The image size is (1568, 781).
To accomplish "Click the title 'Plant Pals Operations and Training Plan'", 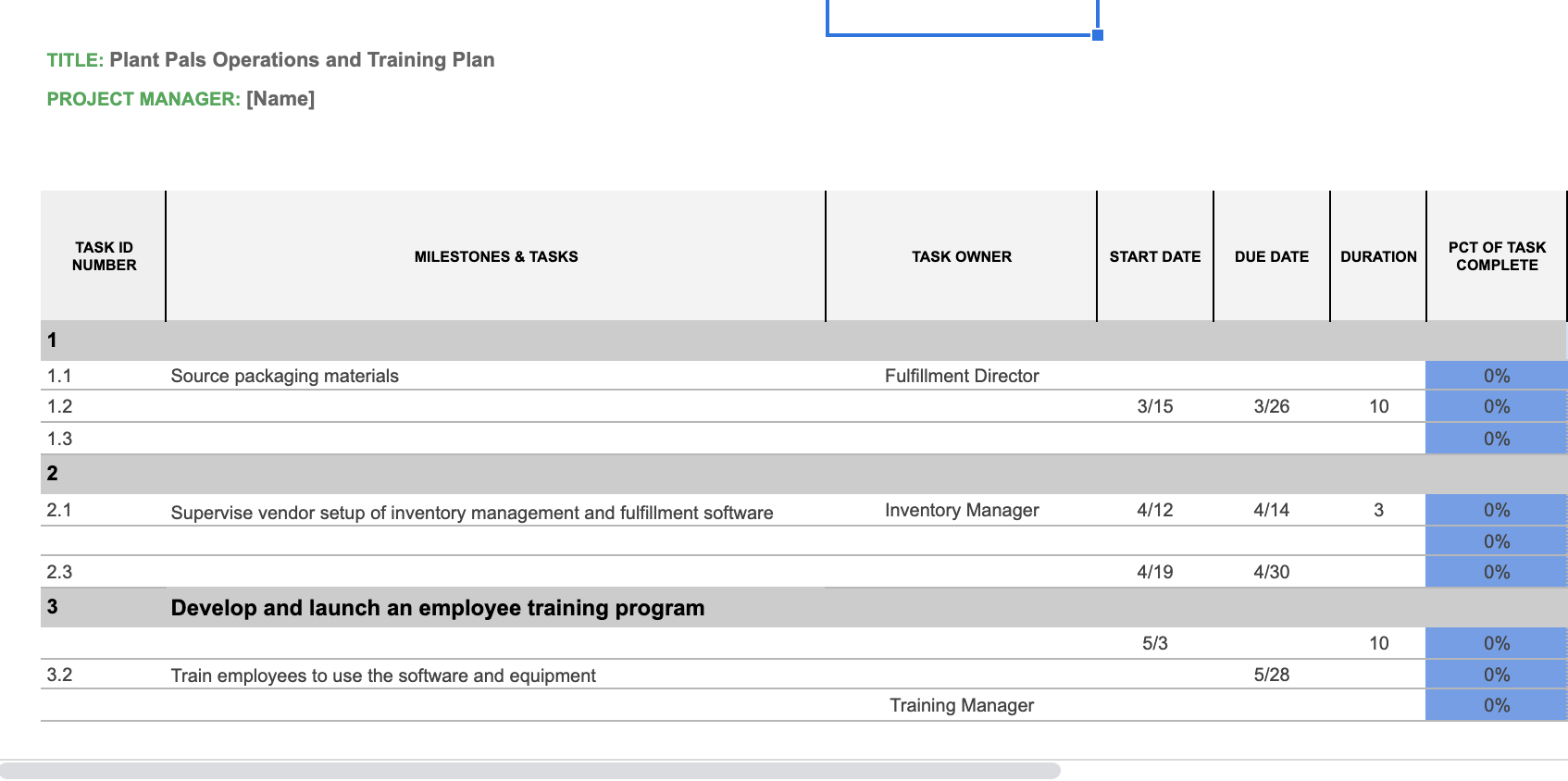I will pyautogui.click(x=302, y=60).
